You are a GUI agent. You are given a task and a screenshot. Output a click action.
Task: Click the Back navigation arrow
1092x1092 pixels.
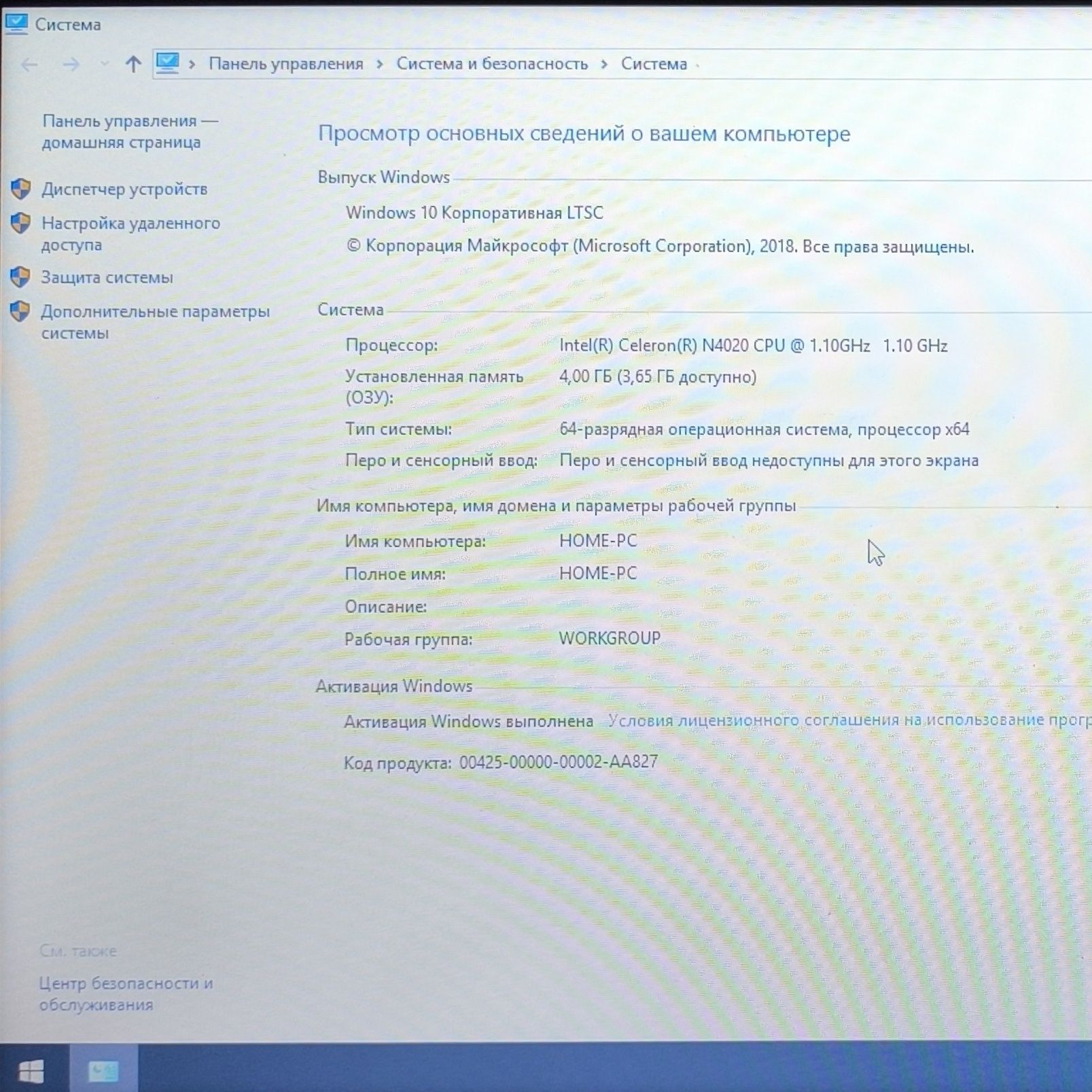tap(29, 65)
